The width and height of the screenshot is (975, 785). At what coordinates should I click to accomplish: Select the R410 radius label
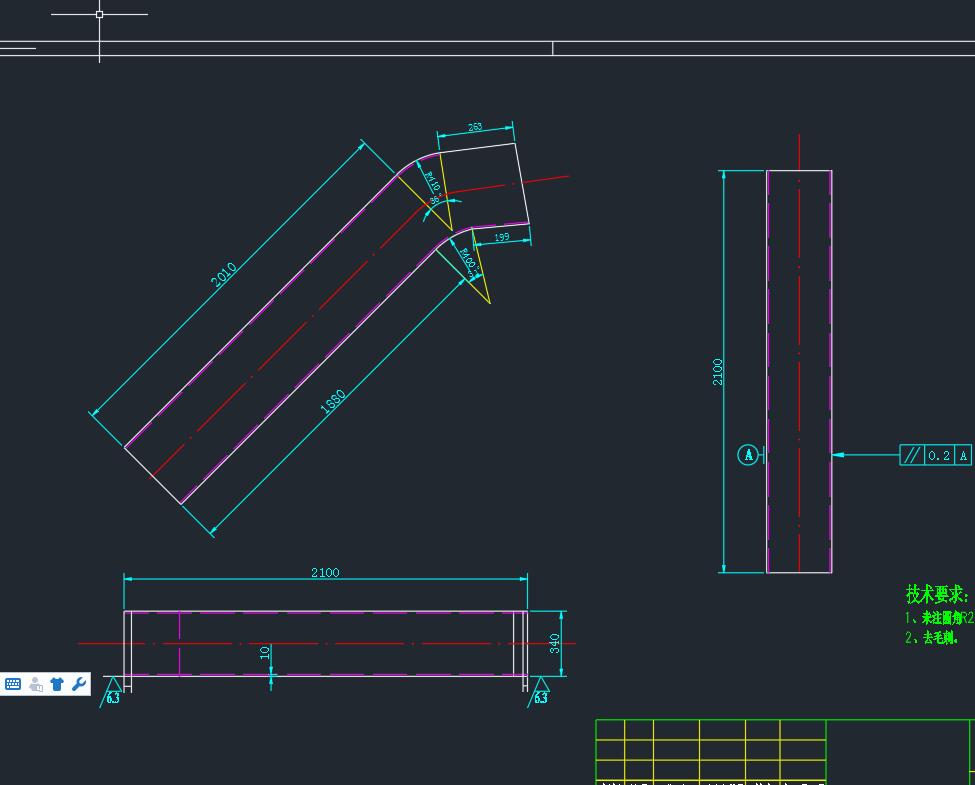coord(432,181)
